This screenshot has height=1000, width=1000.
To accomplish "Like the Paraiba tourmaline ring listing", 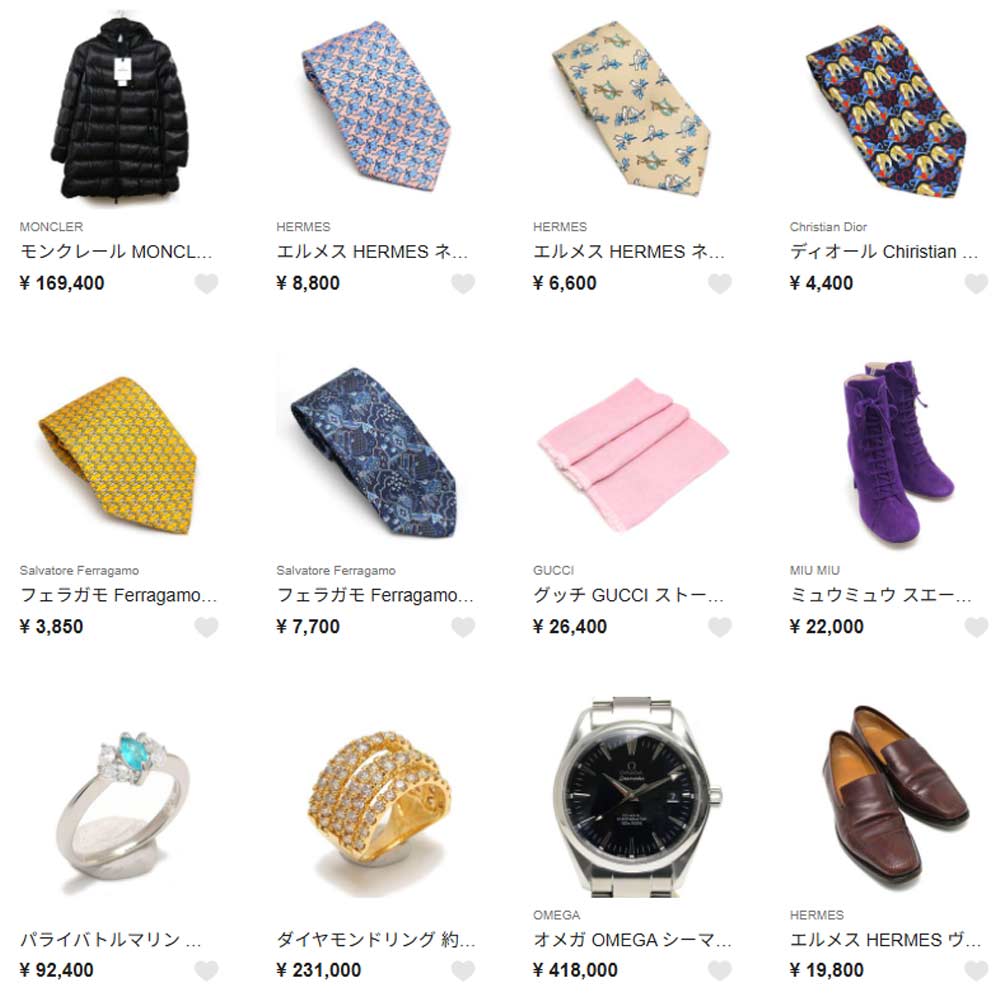I will (206, 971).
